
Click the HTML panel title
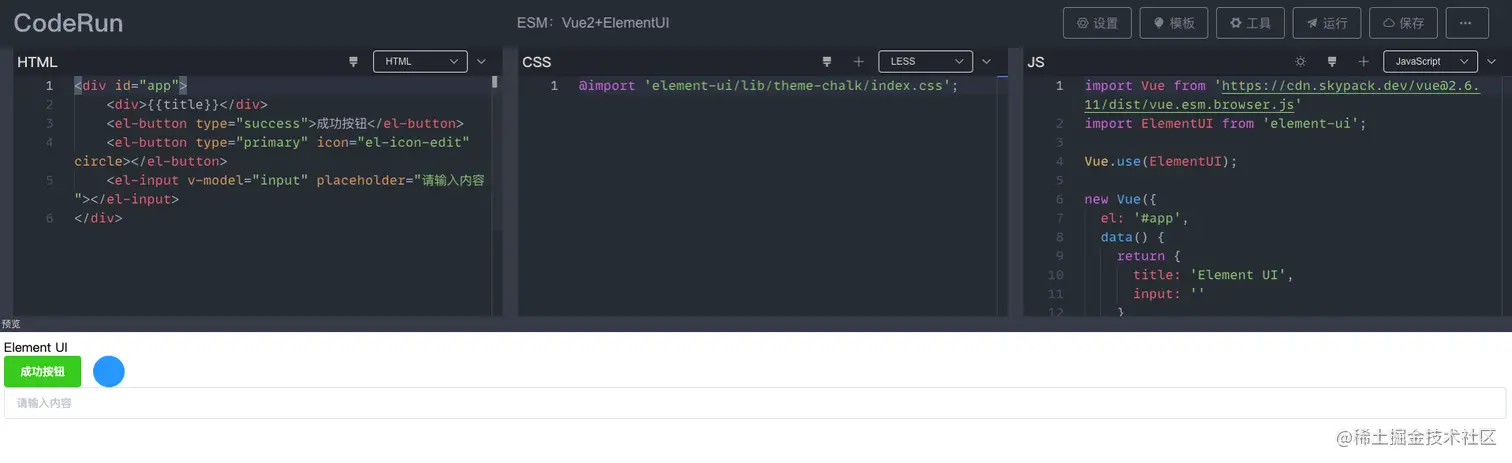(x=37, y=62)
